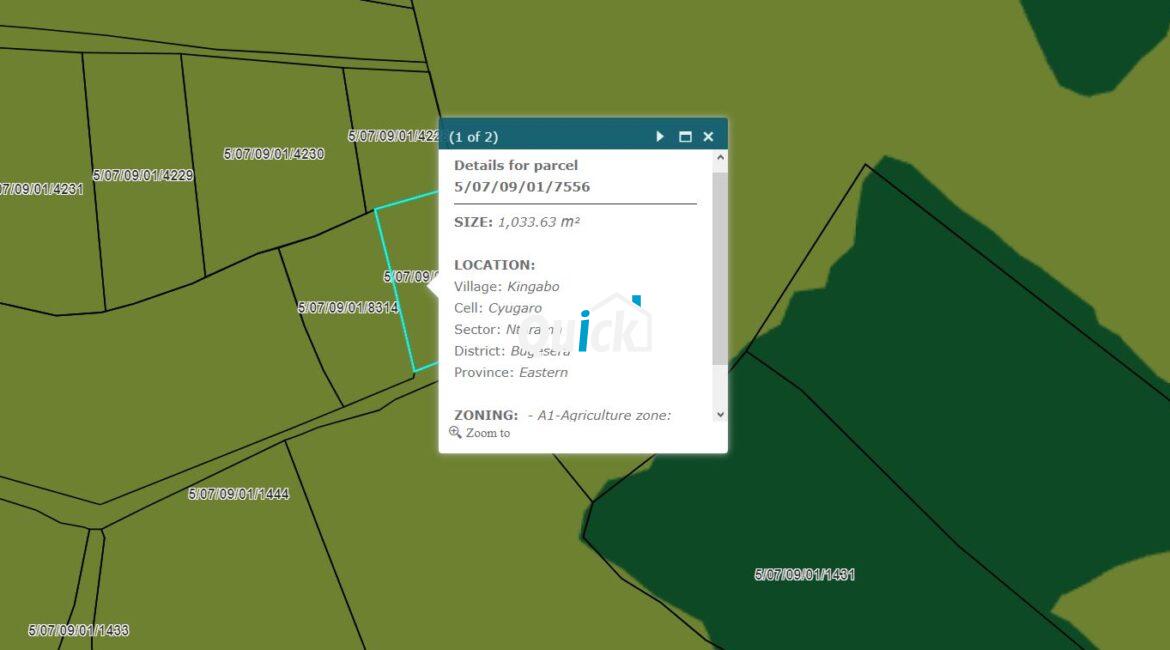
Task: Click the Village: Kingabo line
Action: coord(507,287)
